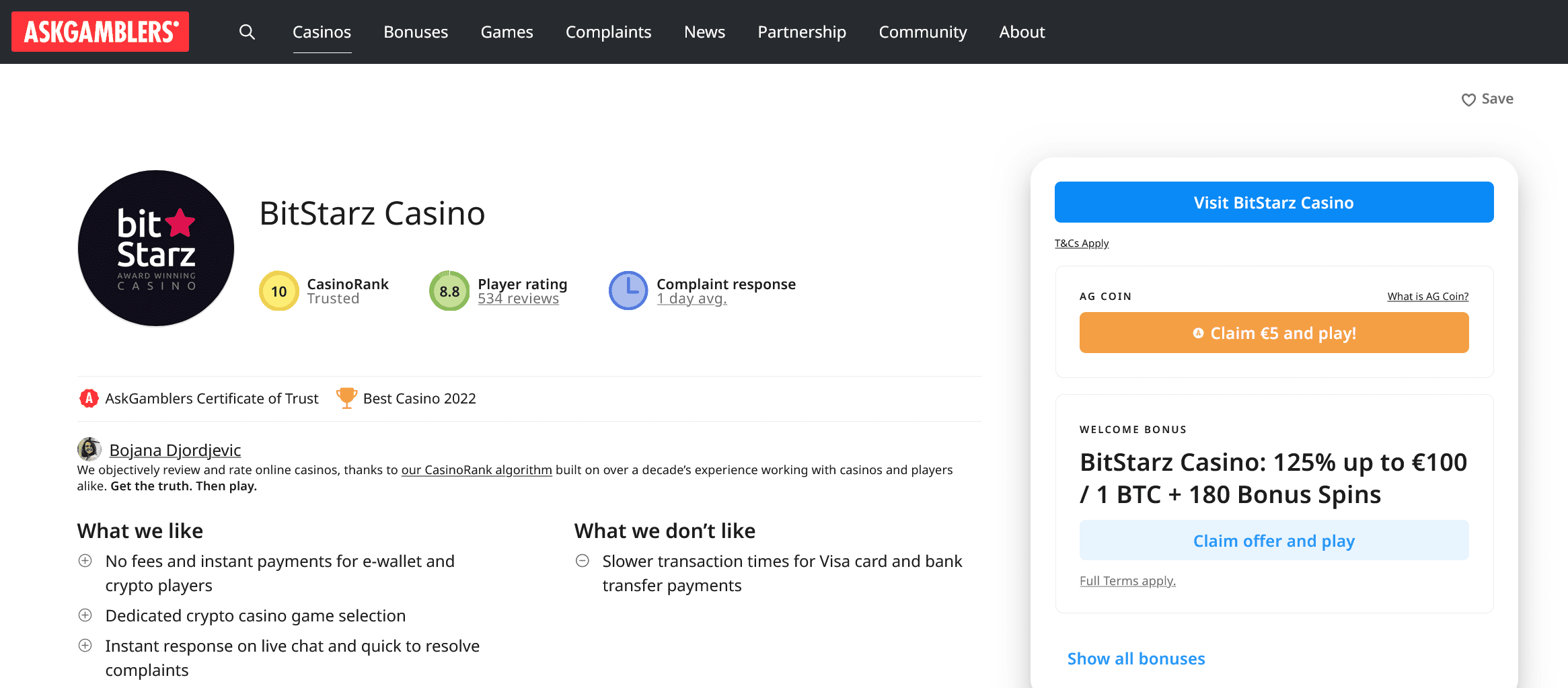The image size is (1568, 688).
Task: Click the AG COIN label
Action: 1105,297
